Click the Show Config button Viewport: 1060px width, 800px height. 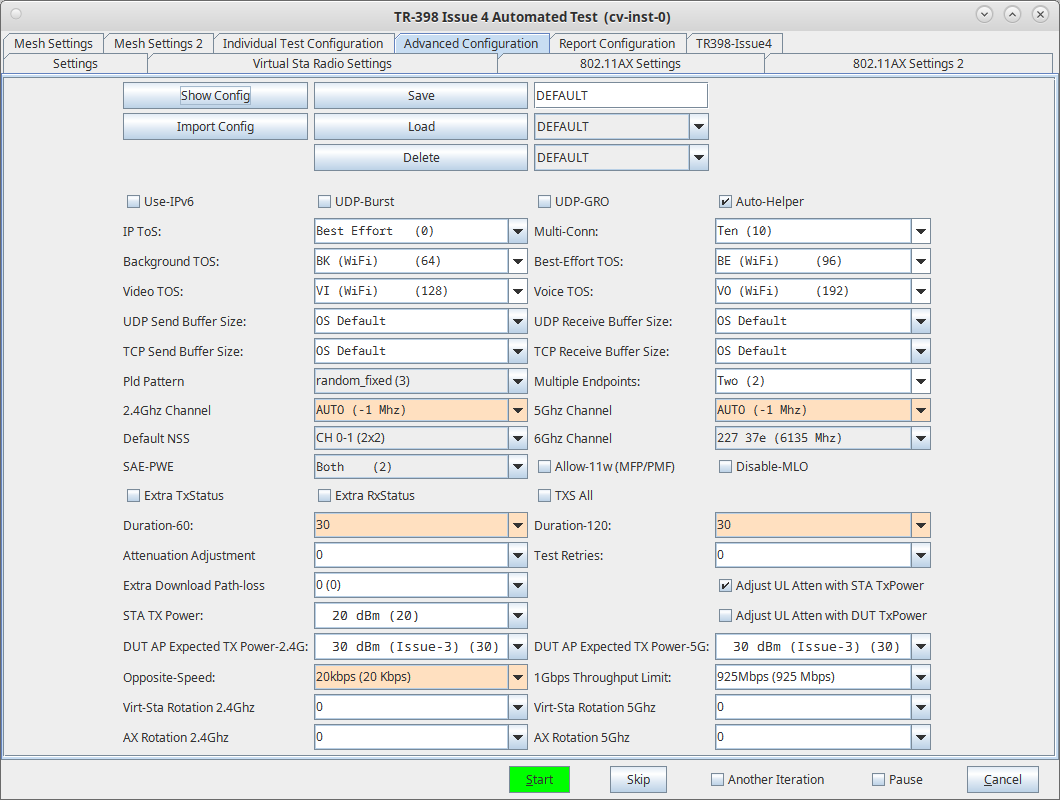tap(215, 95)
